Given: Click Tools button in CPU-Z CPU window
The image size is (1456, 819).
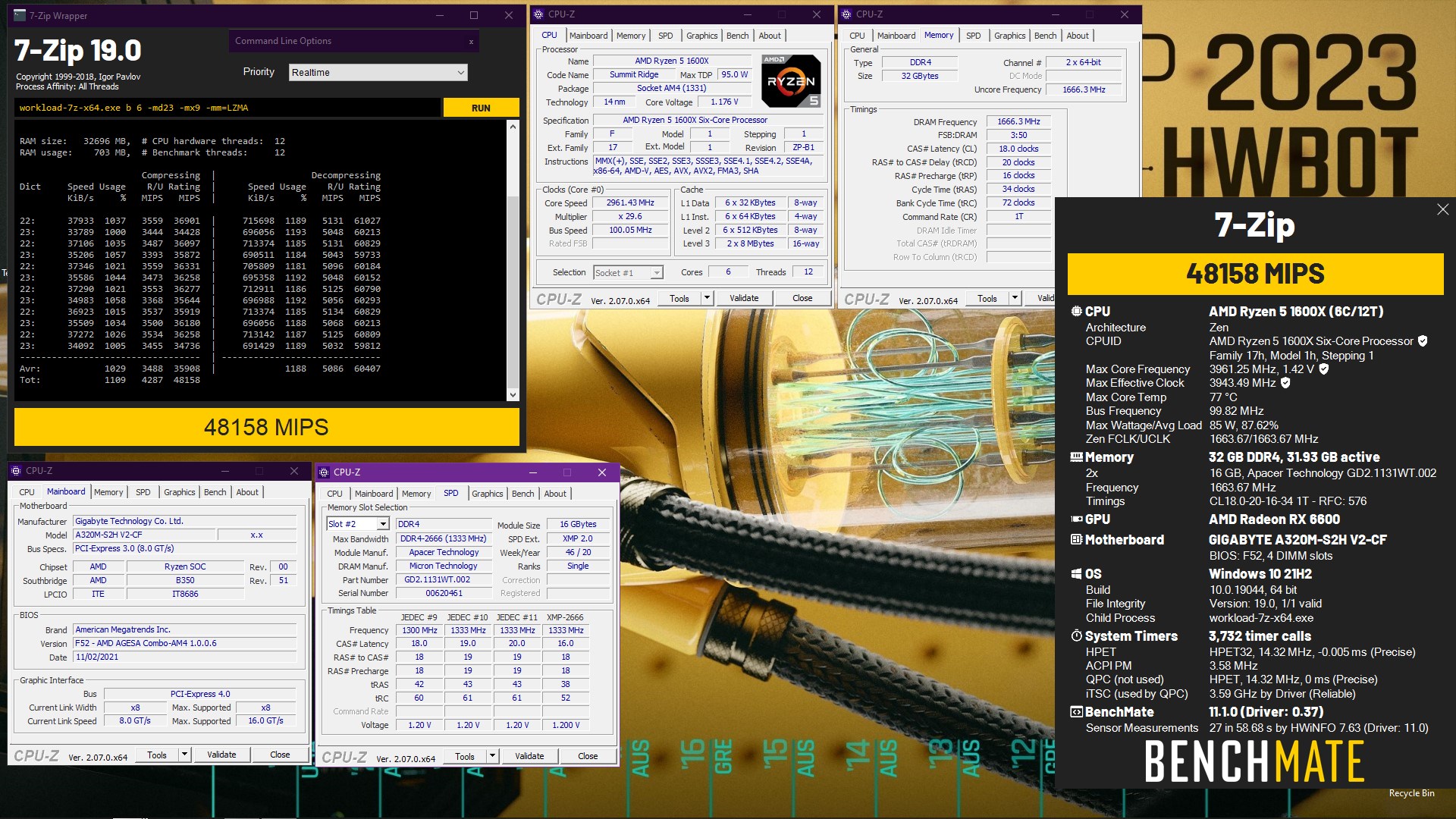Looking at the screenshot, I should [679, 299].
